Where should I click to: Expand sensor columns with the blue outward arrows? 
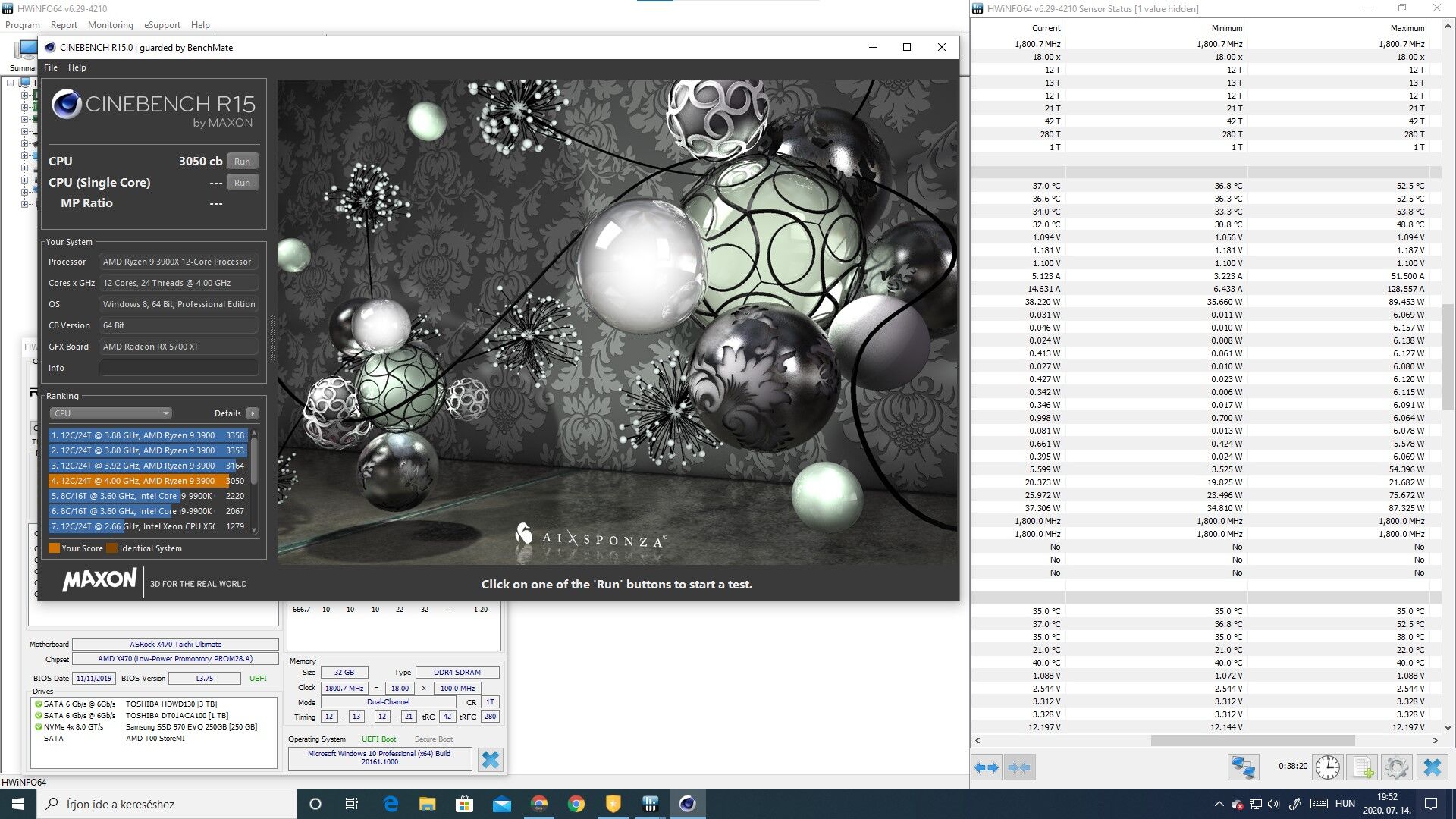tap(987, 767)
